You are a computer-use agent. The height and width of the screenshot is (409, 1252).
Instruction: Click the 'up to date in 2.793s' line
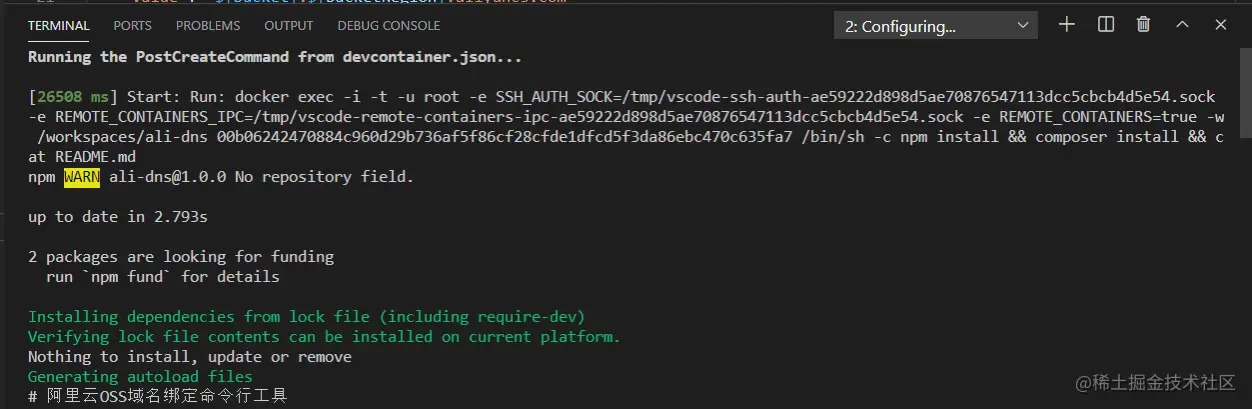117,217
